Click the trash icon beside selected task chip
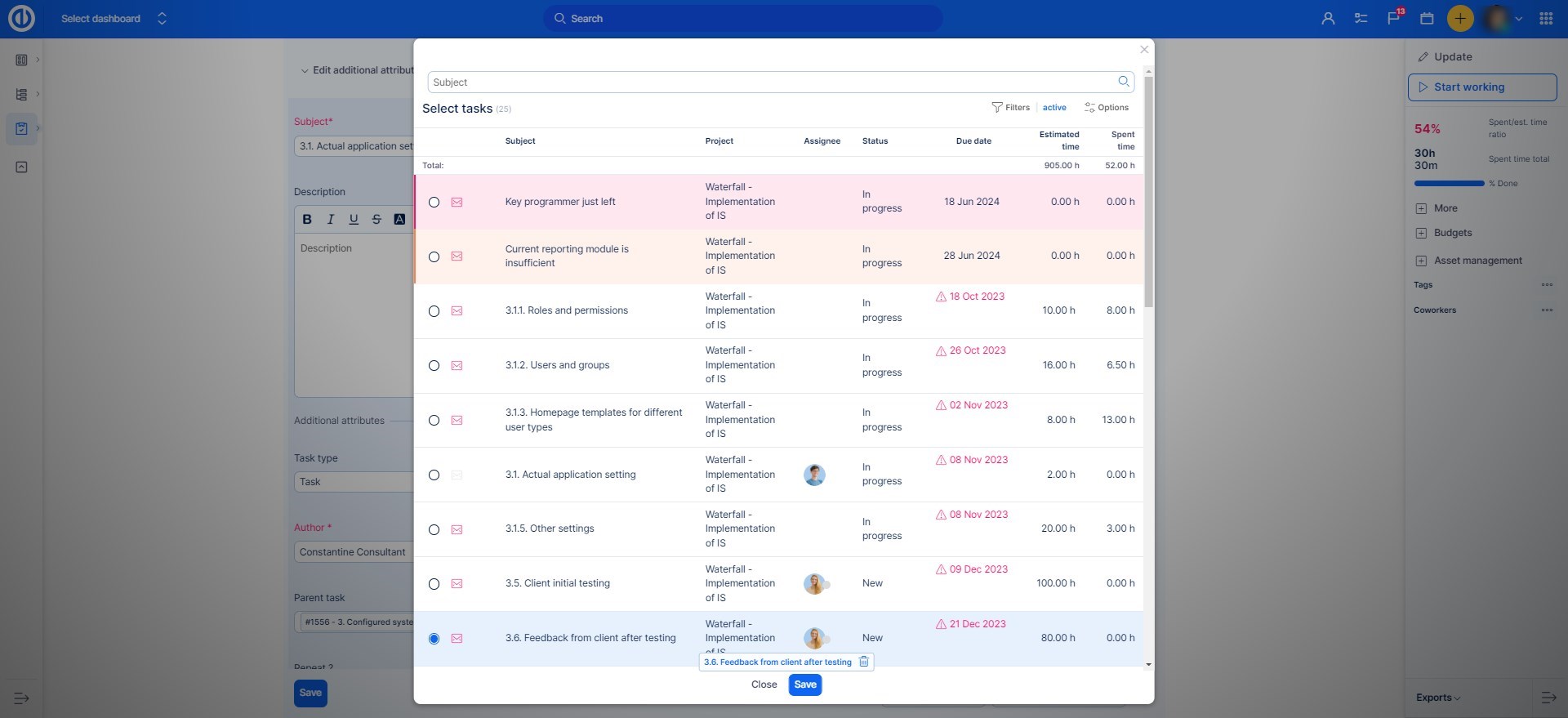The width and height of the screenshot is (1568, 718). pyautogui.click(x=863, y=662)
